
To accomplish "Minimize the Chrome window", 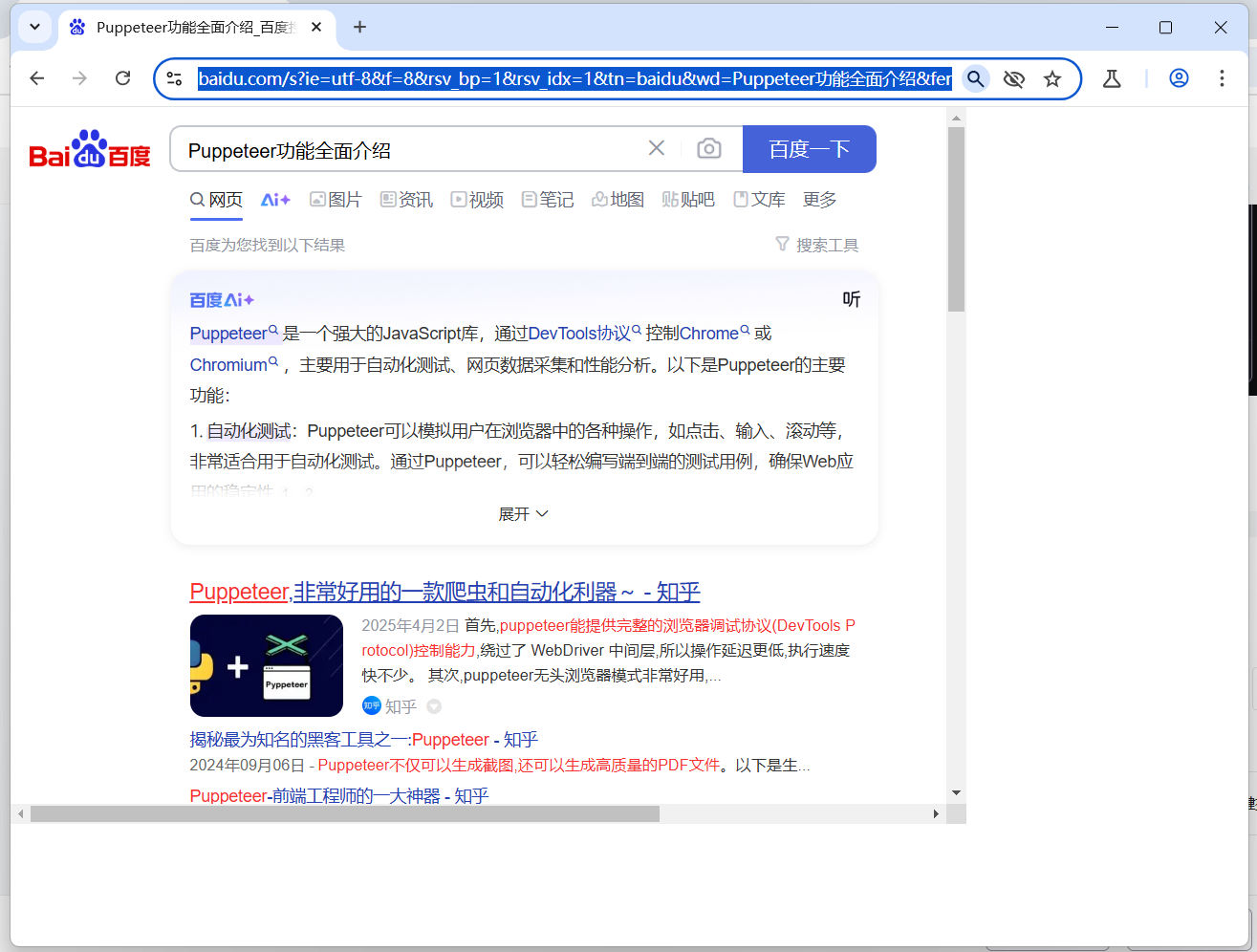I will [x=1112, y=27].
